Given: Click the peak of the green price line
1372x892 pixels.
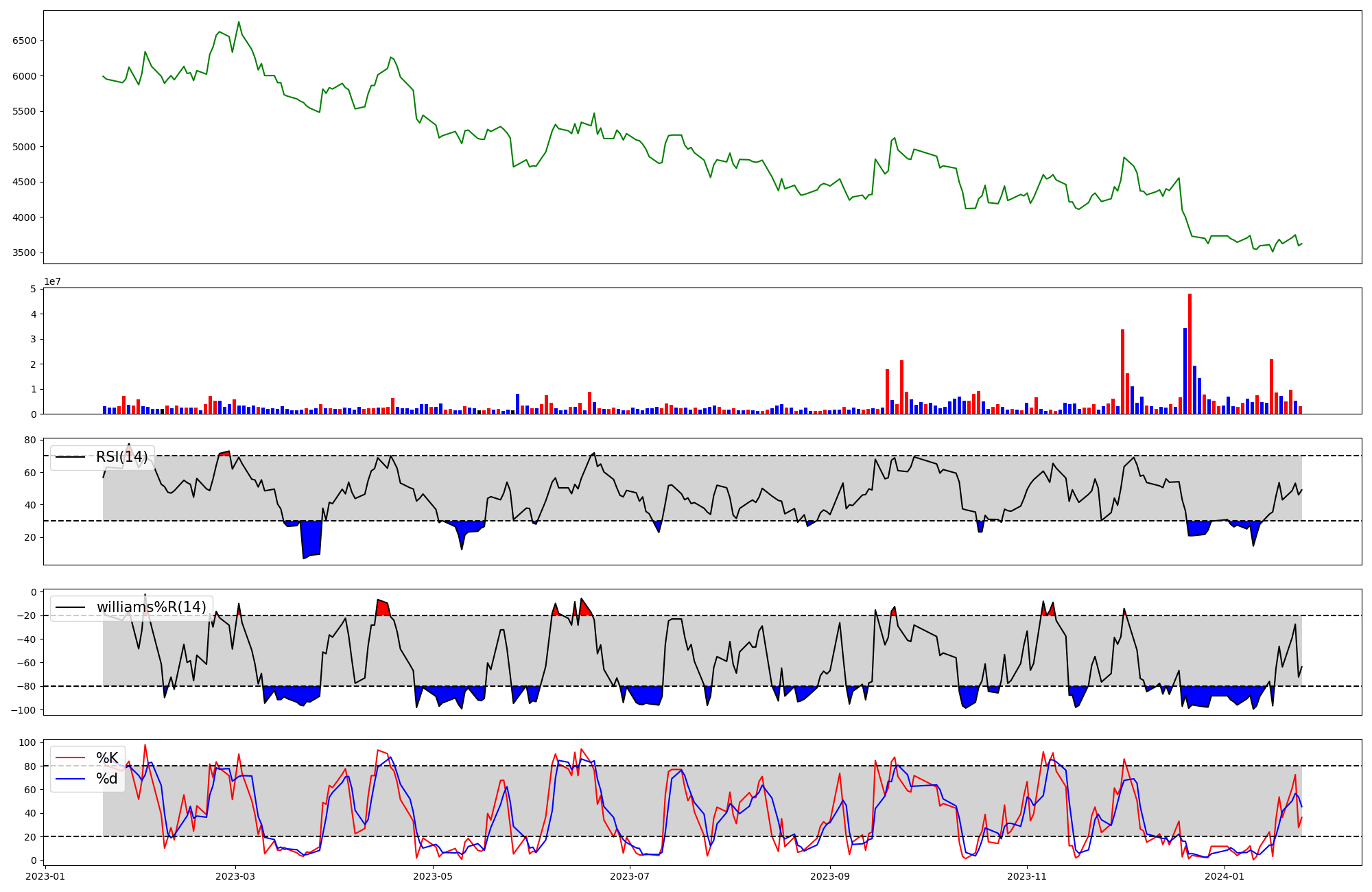Looking at the screenshot, I should click(239, 22).
